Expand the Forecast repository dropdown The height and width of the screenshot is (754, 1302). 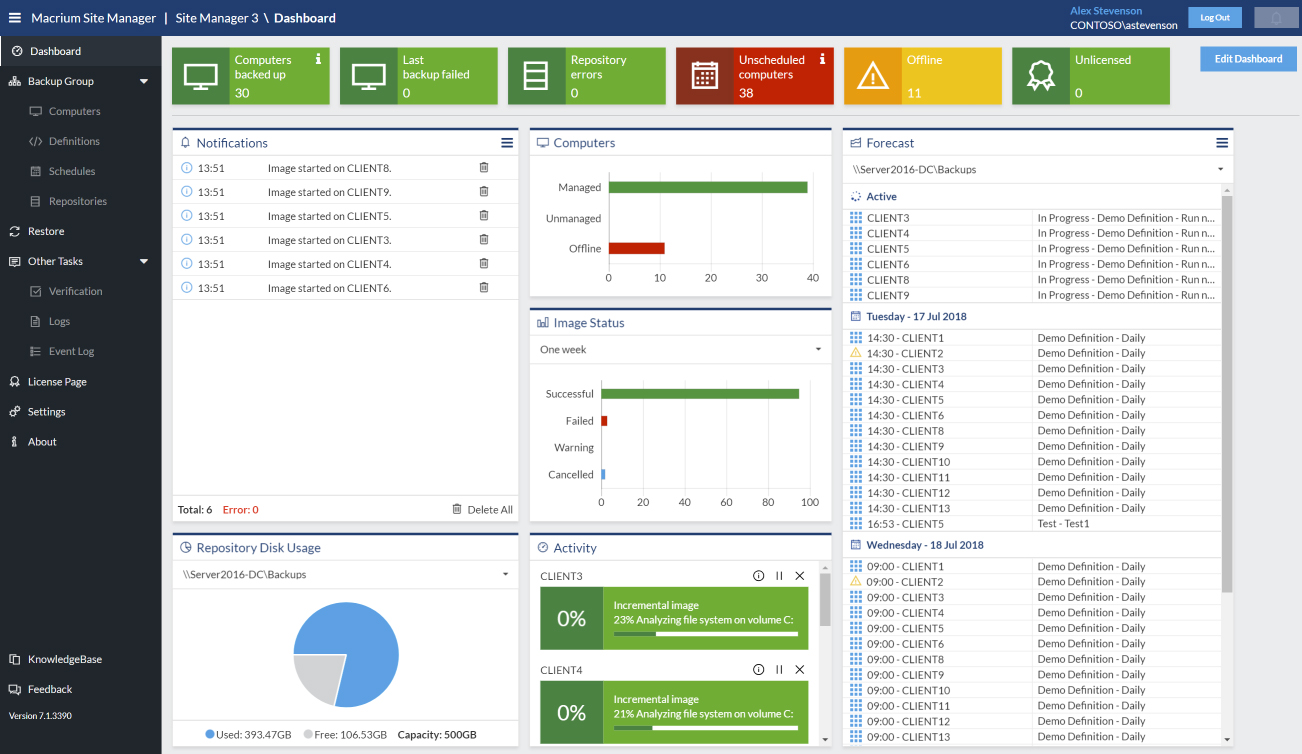pos(1220,170)
